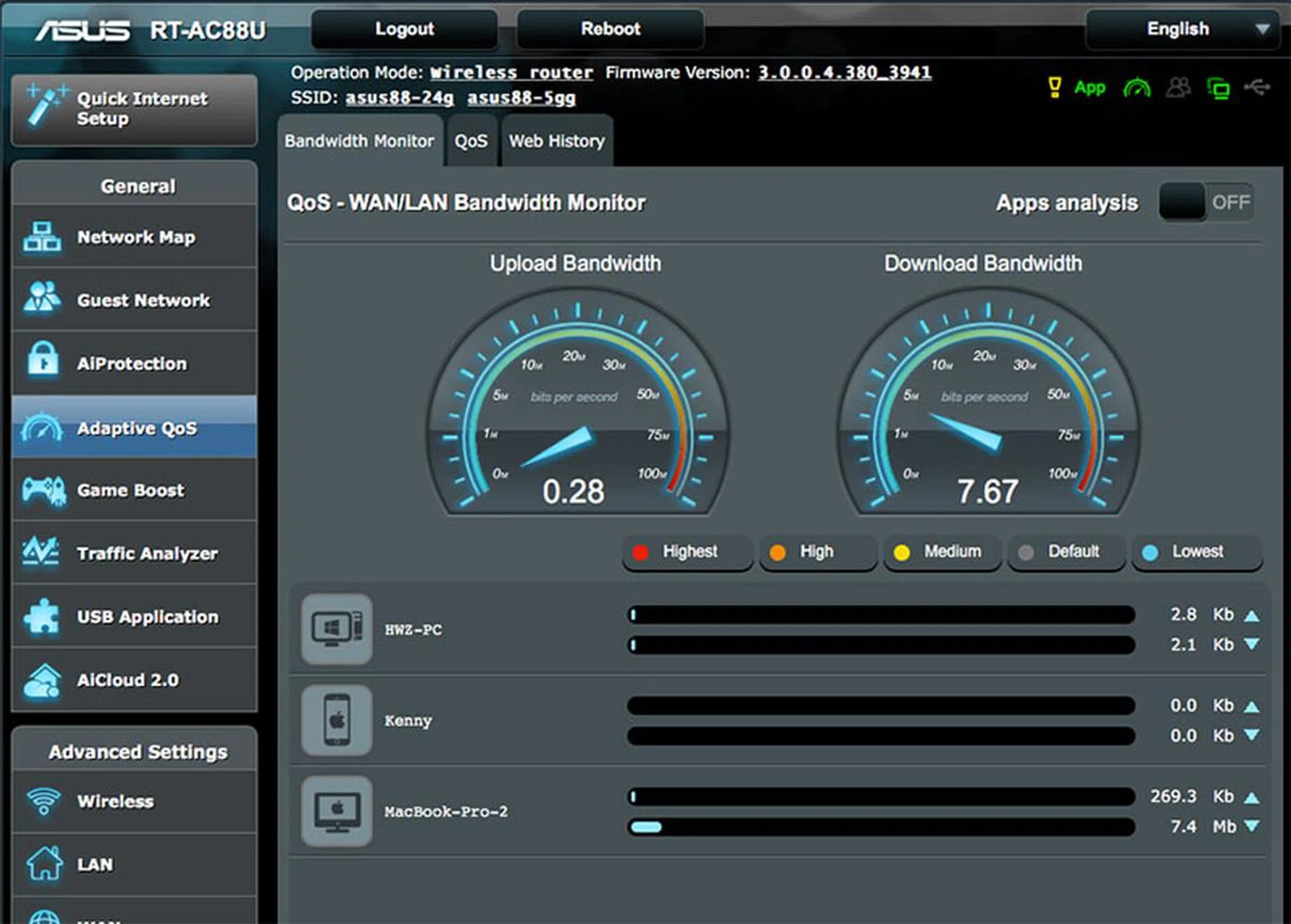The image size is (1291, 924).
Task: Toggle the Highest priority legend
Action: click(x=687, y=551)
